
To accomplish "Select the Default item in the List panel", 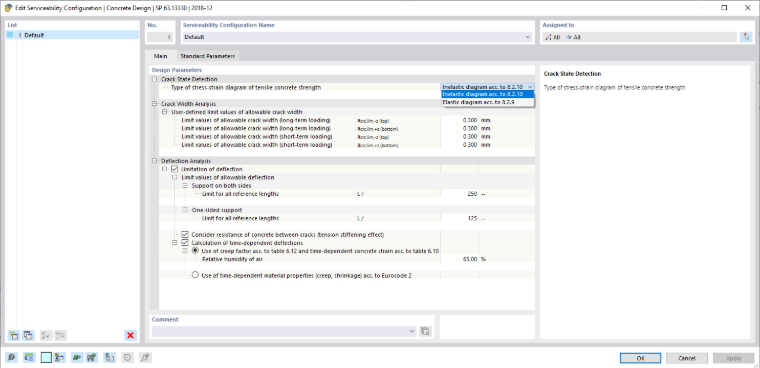I will pyautogui.click(x=72, y=35).
